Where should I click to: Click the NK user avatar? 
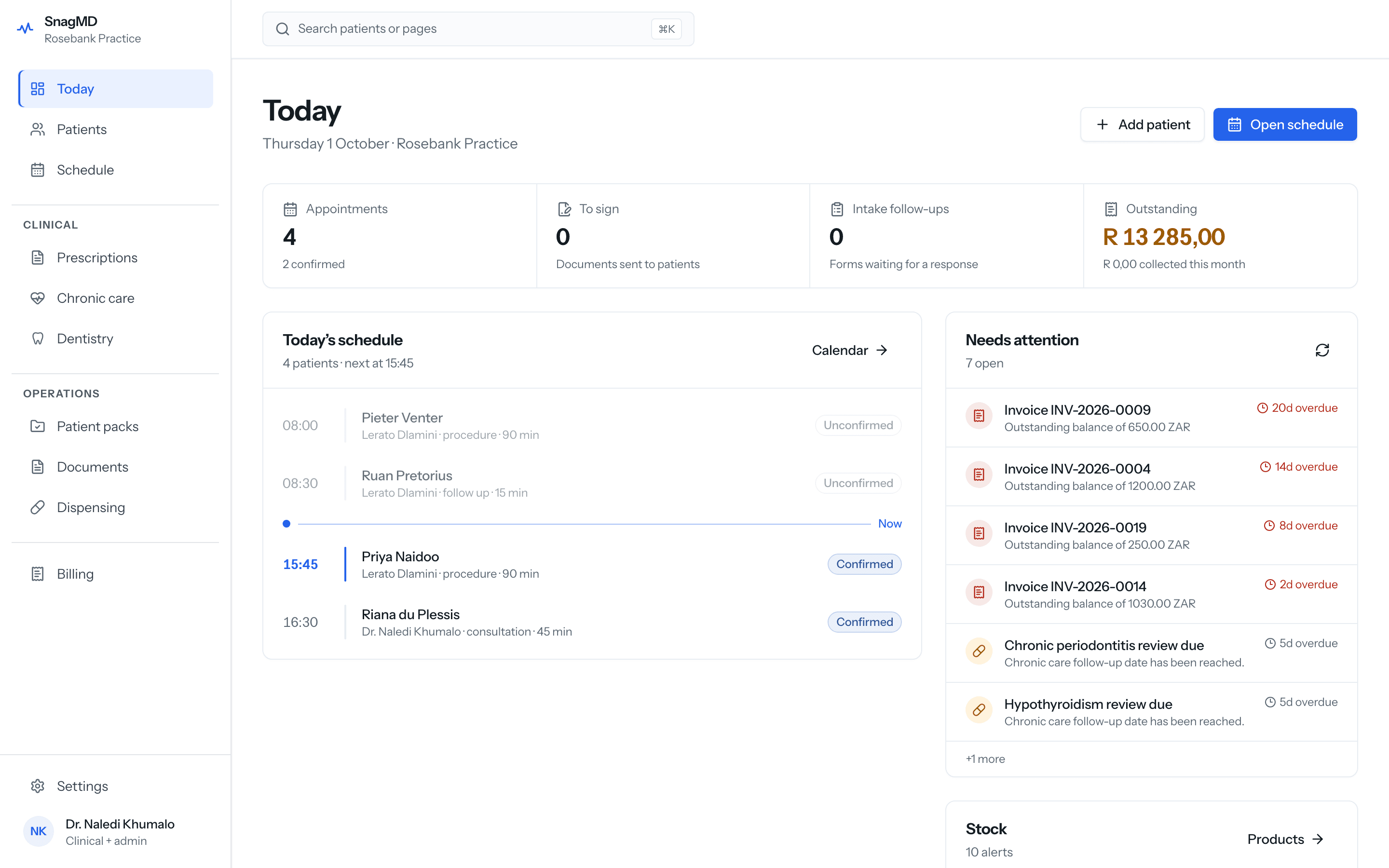click(39, 831)
